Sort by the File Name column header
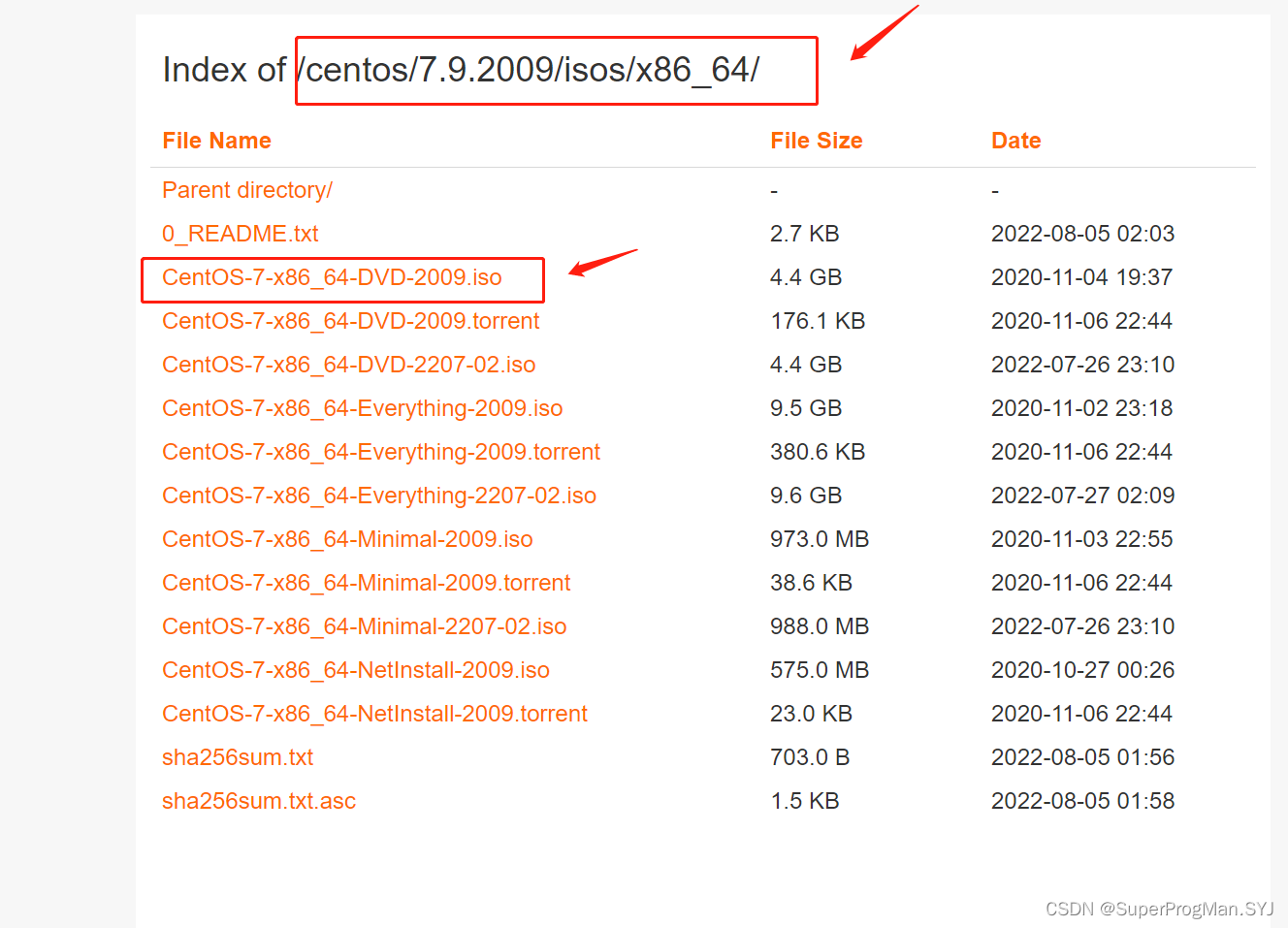1288x928 pixels. (x=217, y=141)
